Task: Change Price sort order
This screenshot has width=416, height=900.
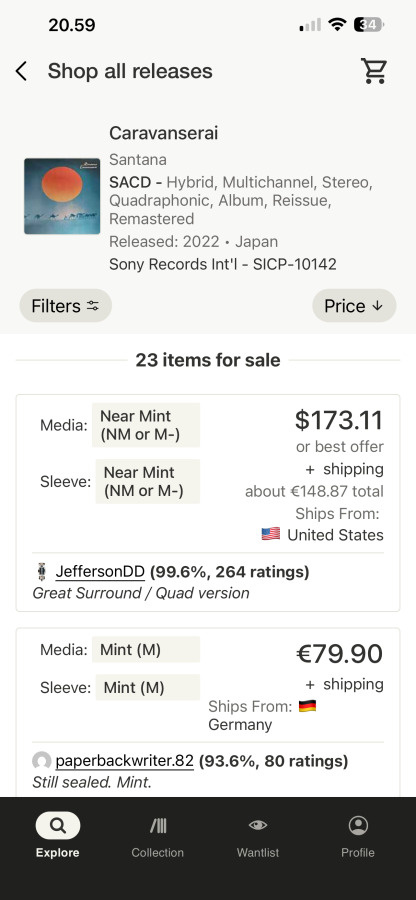Action: 354,306
